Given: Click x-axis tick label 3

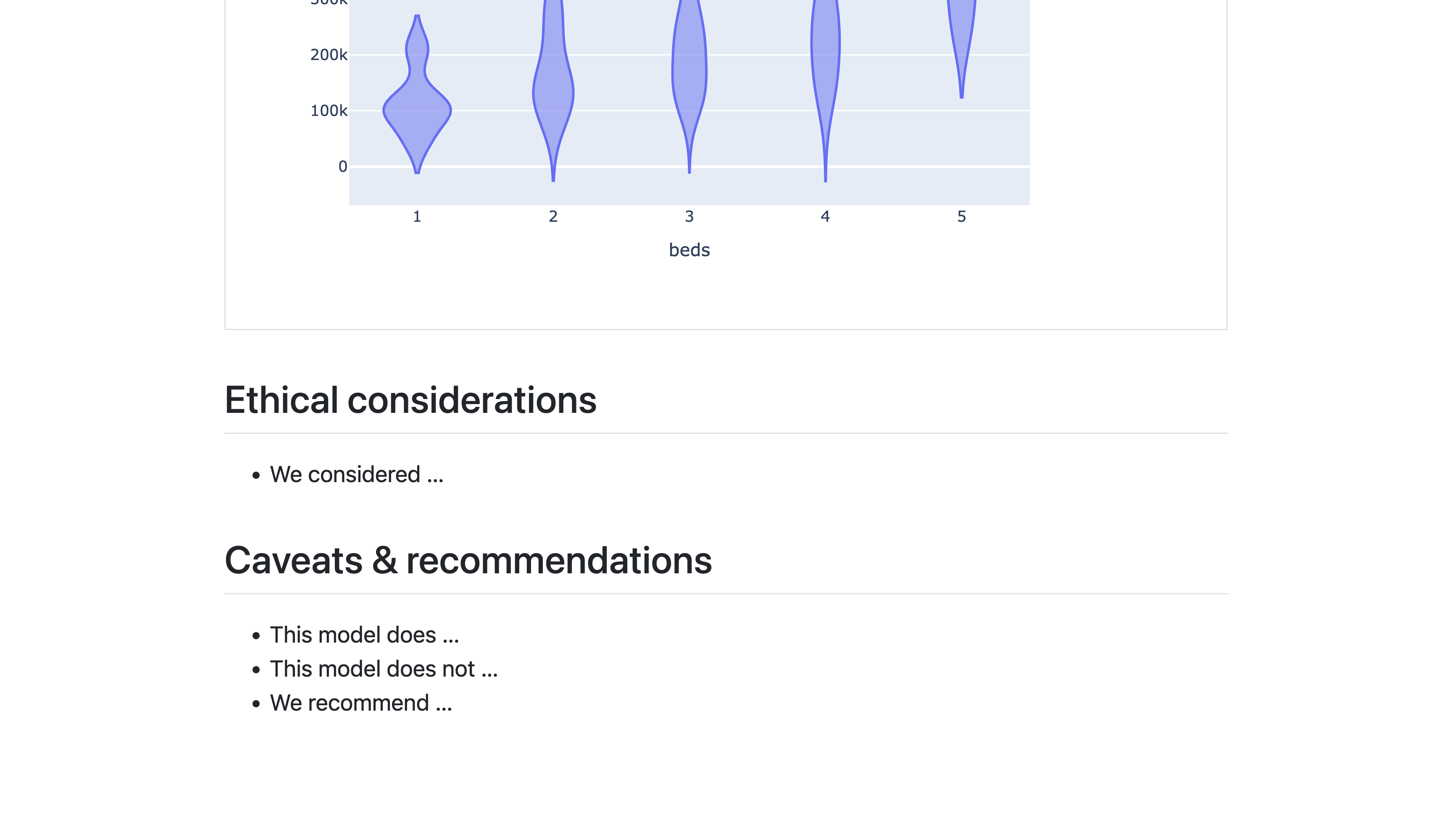Looking at the screenshot, I should pyautogui.click(x=689, y=217).
